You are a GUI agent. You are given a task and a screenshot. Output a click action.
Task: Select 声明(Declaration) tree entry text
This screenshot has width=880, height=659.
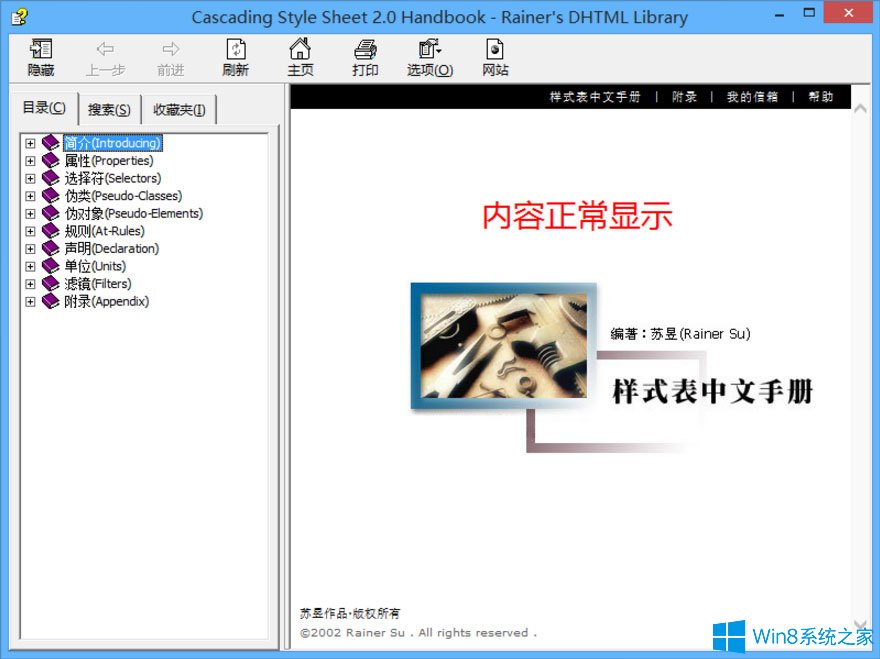click(x=112, y=249)
